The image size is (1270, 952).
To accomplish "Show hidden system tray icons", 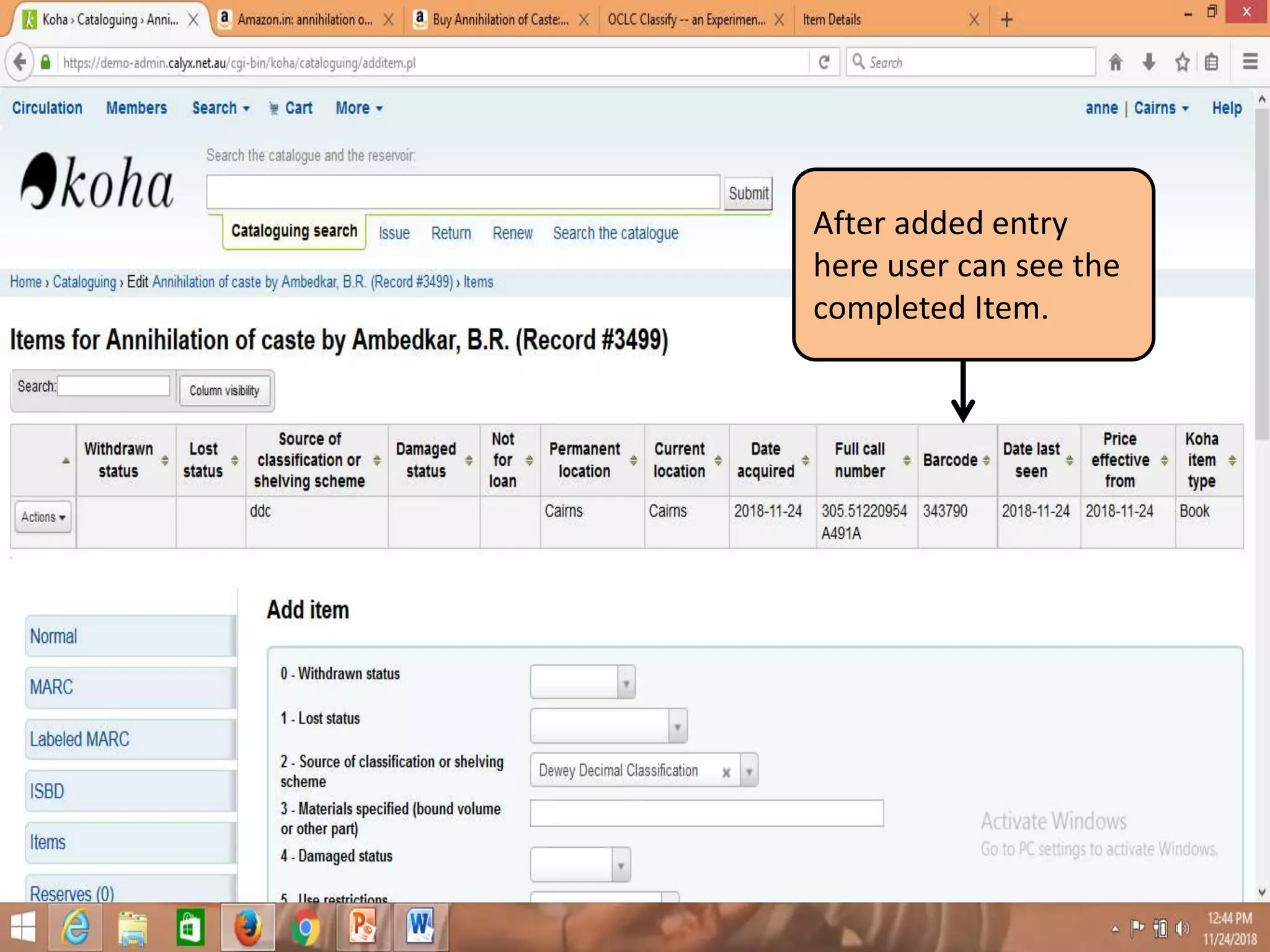I will coord(1115,928).
